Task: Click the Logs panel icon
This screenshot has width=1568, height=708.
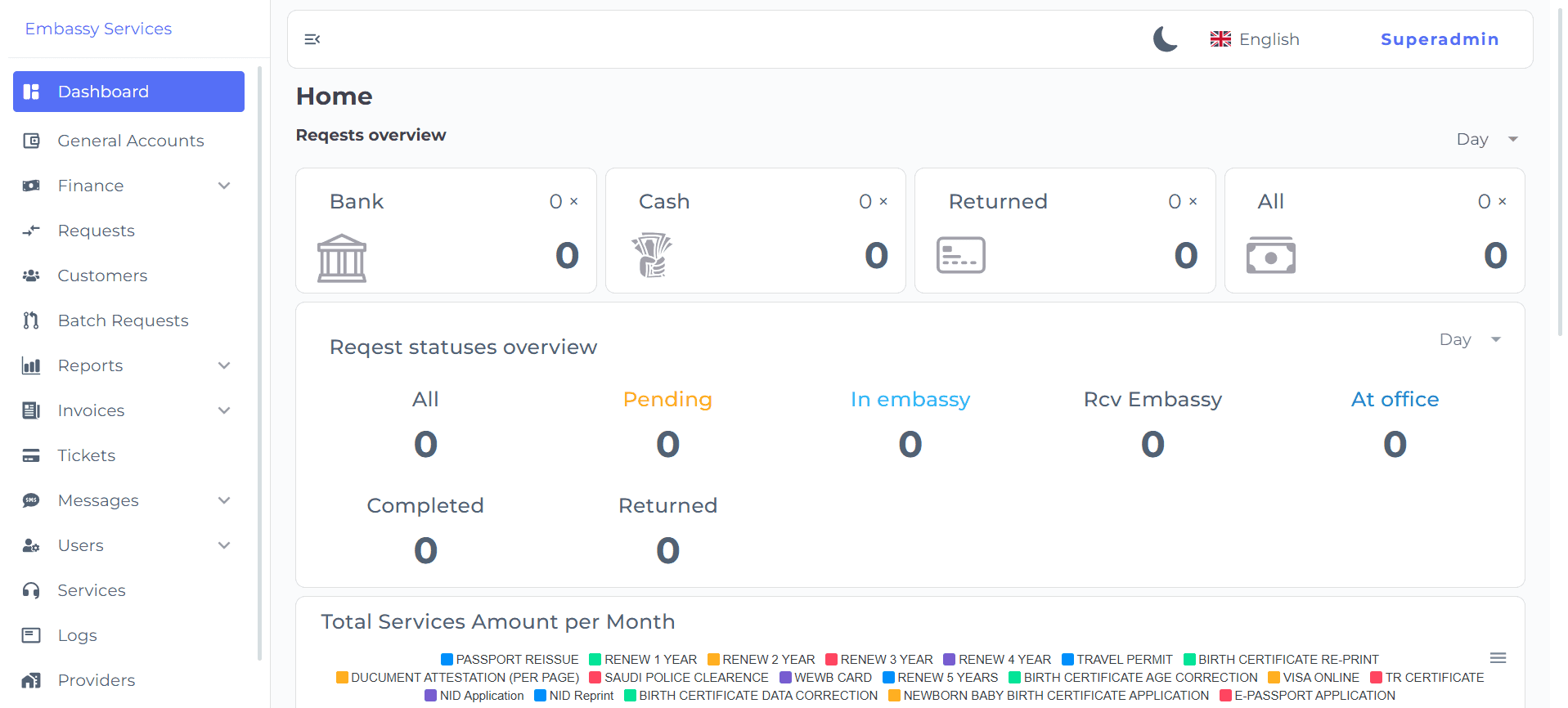Action: tap(31, 635)
